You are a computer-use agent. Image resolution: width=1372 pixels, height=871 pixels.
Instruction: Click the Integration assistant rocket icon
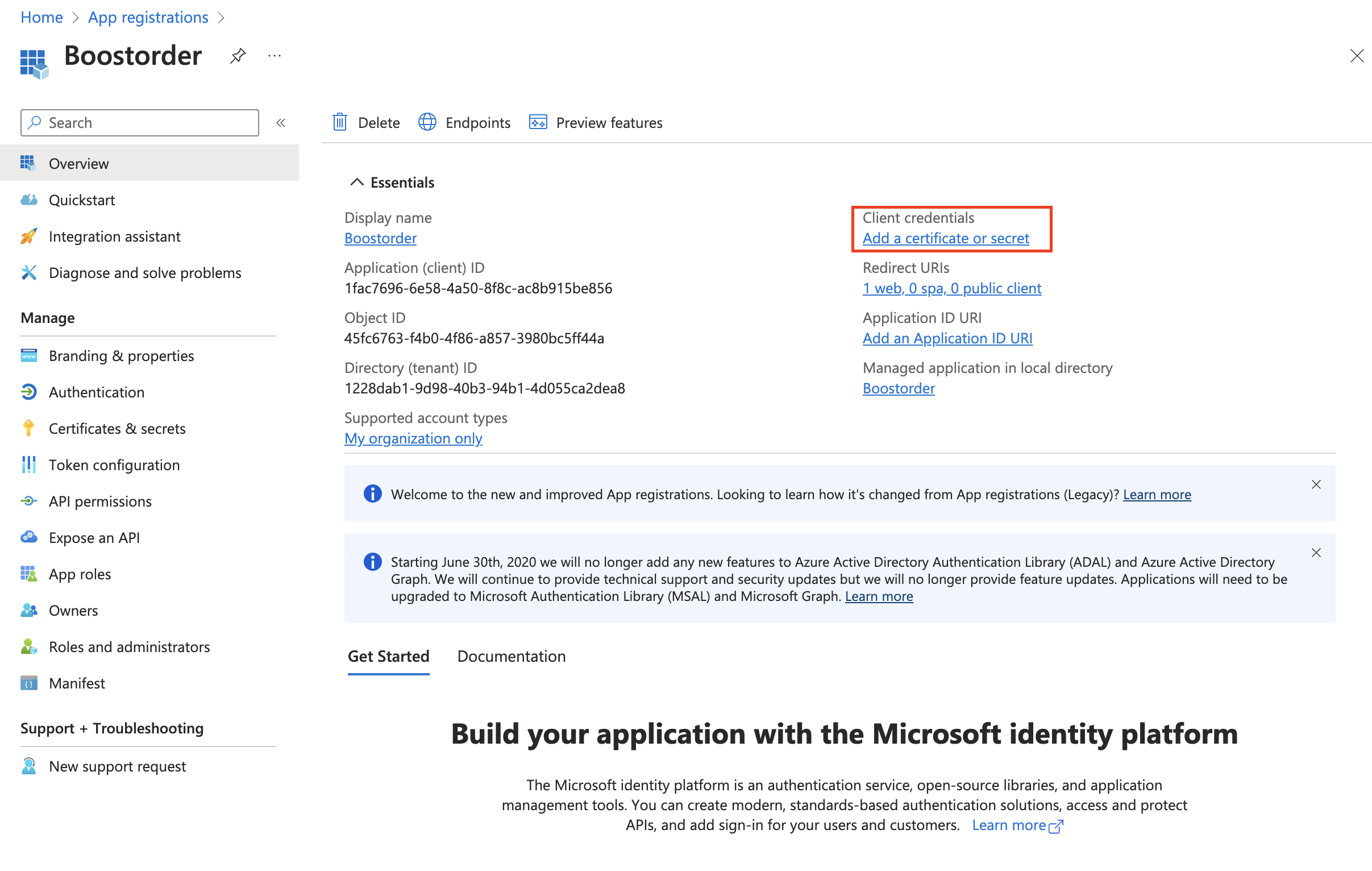tap(28, 236)
